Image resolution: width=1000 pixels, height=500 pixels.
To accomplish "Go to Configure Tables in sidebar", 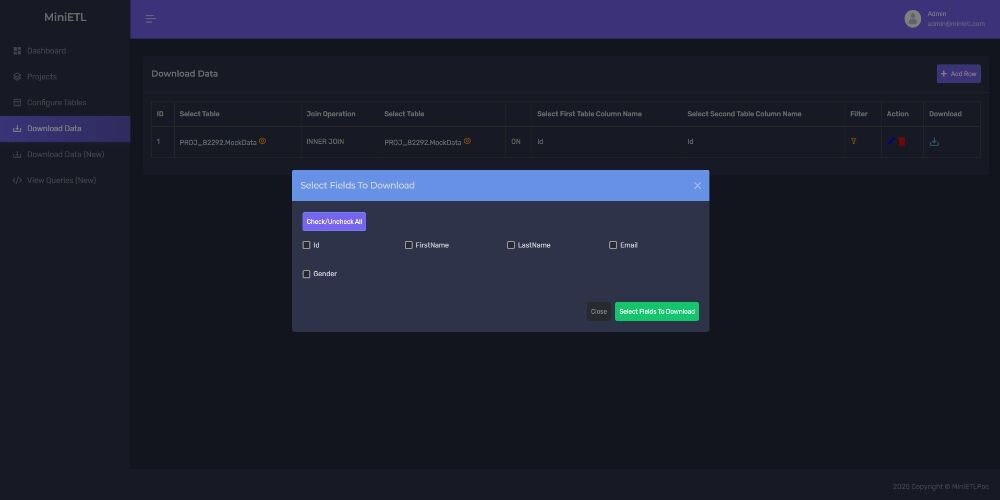I will click(56, 103).
